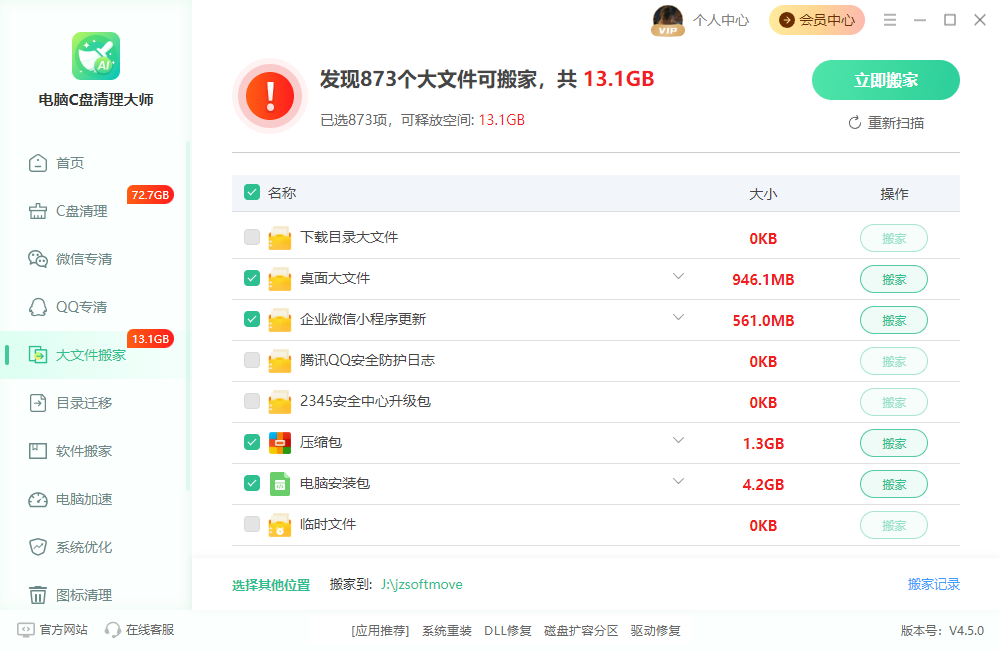The image size is (1000, 650).
Task: Toggle the select-all 名称 checkbox
Action: coord(252,192)
